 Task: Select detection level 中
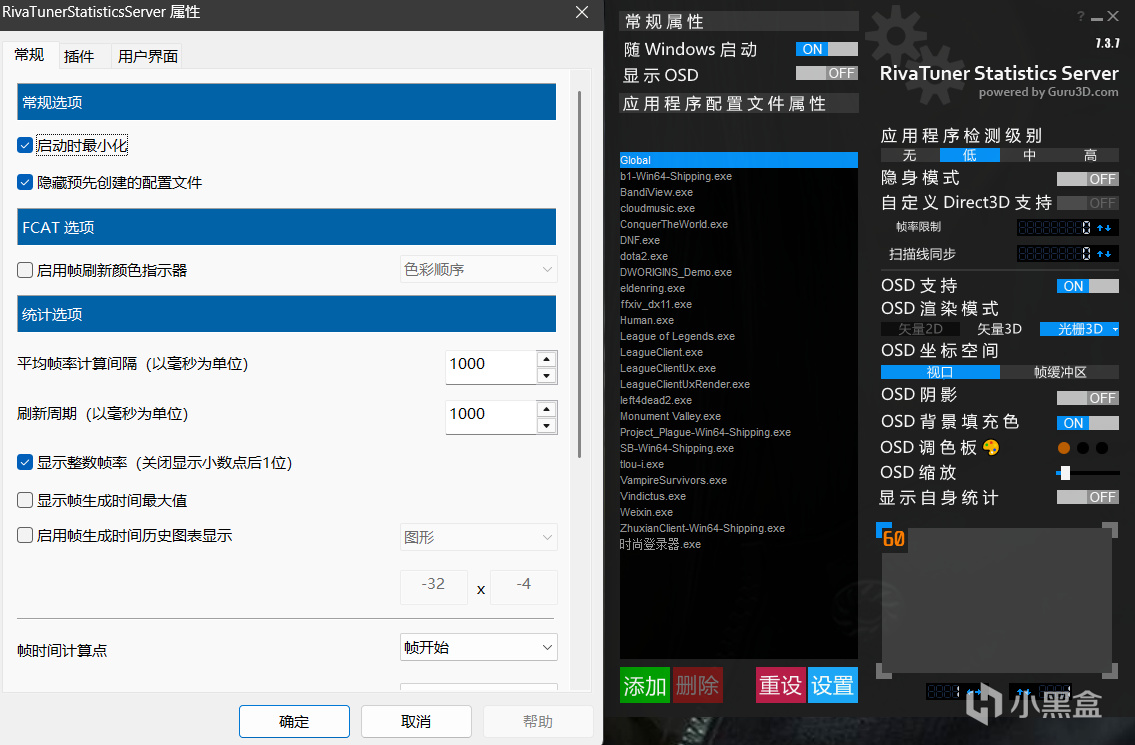(x=1030, y=155)
